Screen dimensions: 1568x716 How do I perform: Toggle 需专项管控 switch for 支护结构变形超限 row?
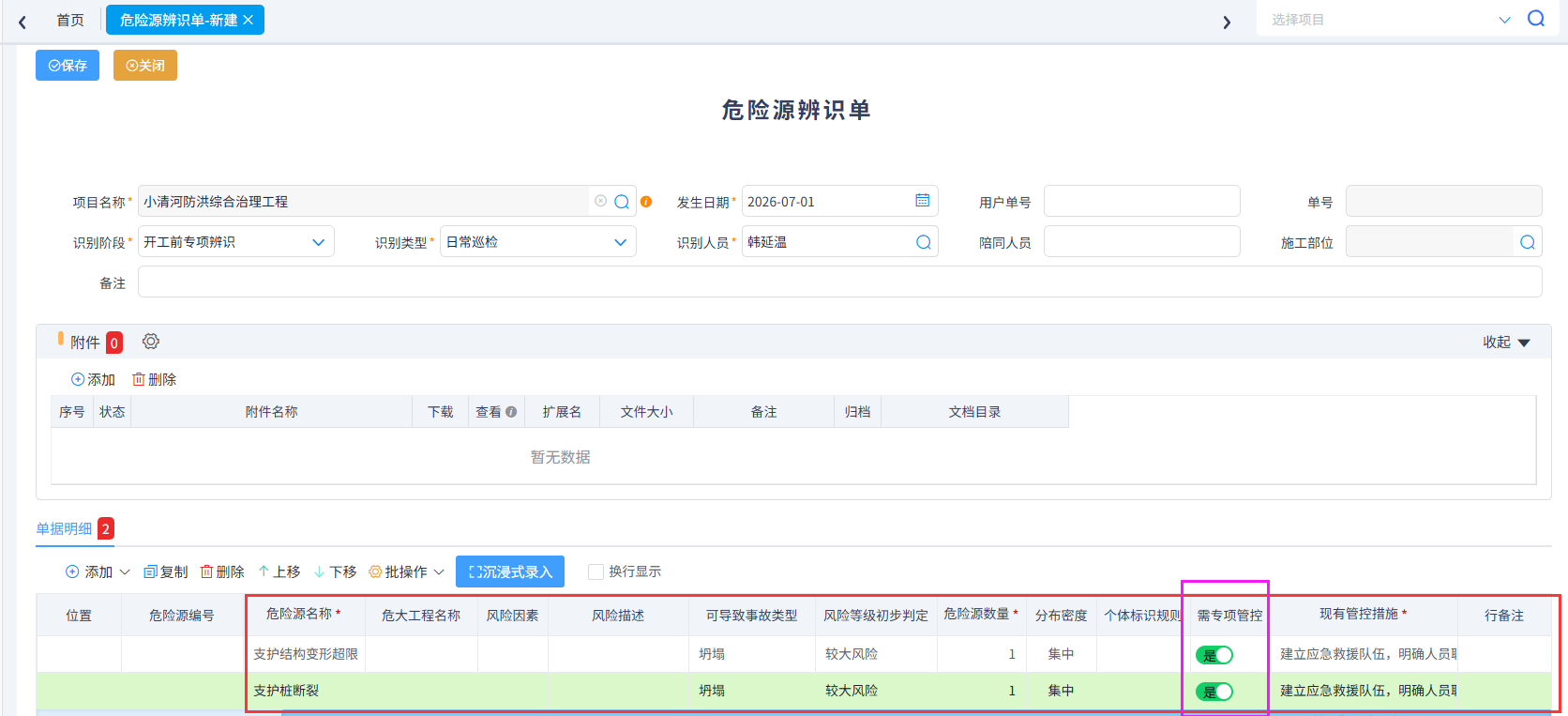pyautogui.click(x=1214, y=655)
